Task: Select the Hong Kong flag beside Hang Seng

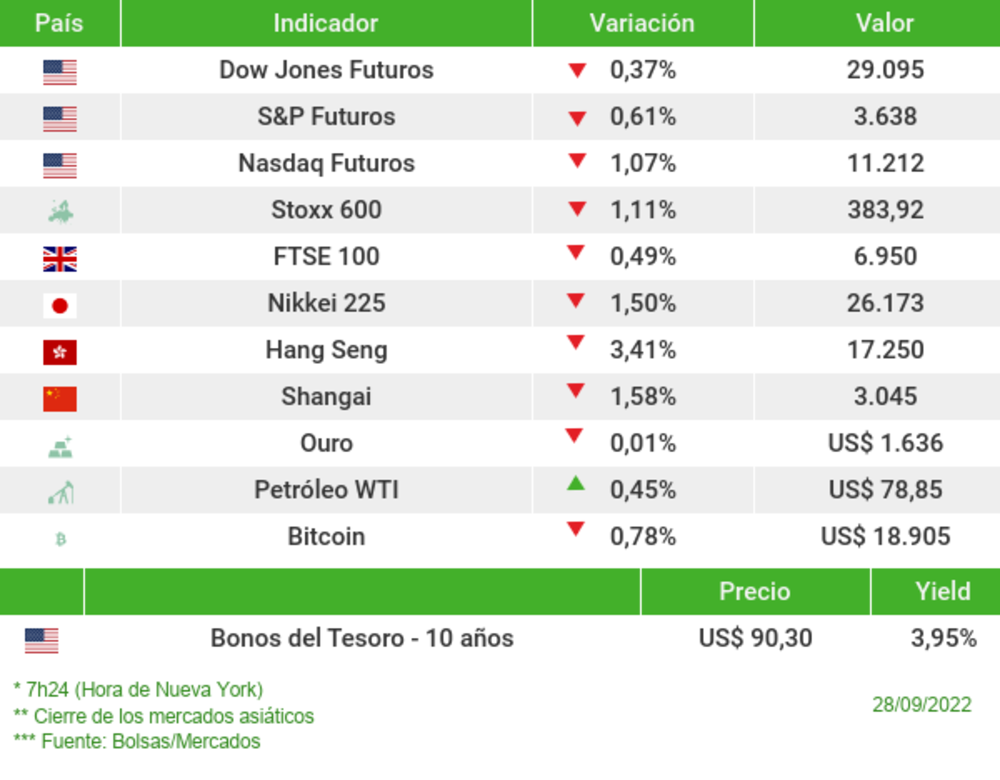Action: tap(60, 352)
